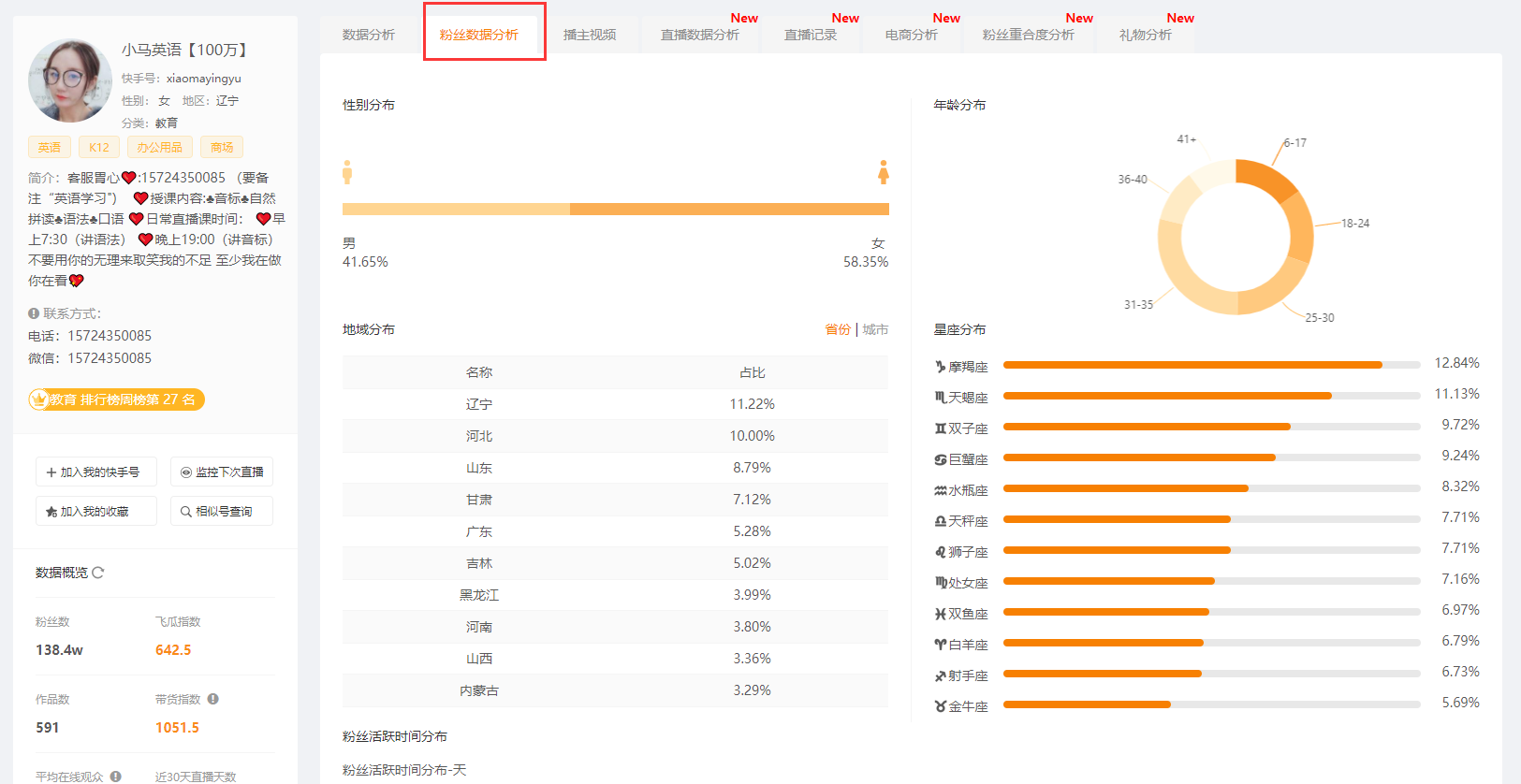The width and height of the screenshot is (1521, 784).
Task: Switch region distribution to 城市
Action: point(875,329)
